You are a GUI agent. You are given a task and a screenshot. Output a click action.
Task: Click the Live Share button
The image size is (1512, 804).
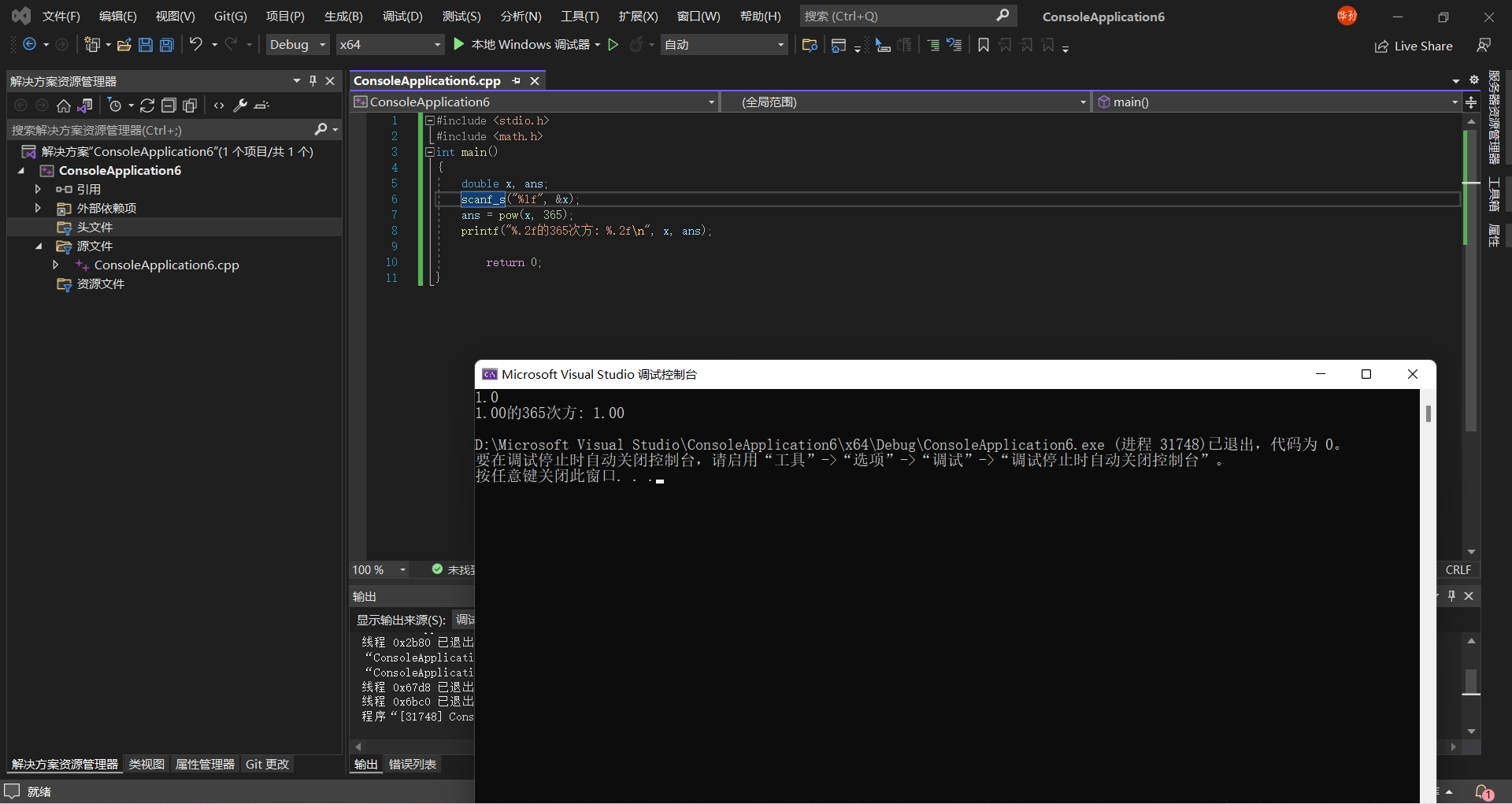(1414, 46)
